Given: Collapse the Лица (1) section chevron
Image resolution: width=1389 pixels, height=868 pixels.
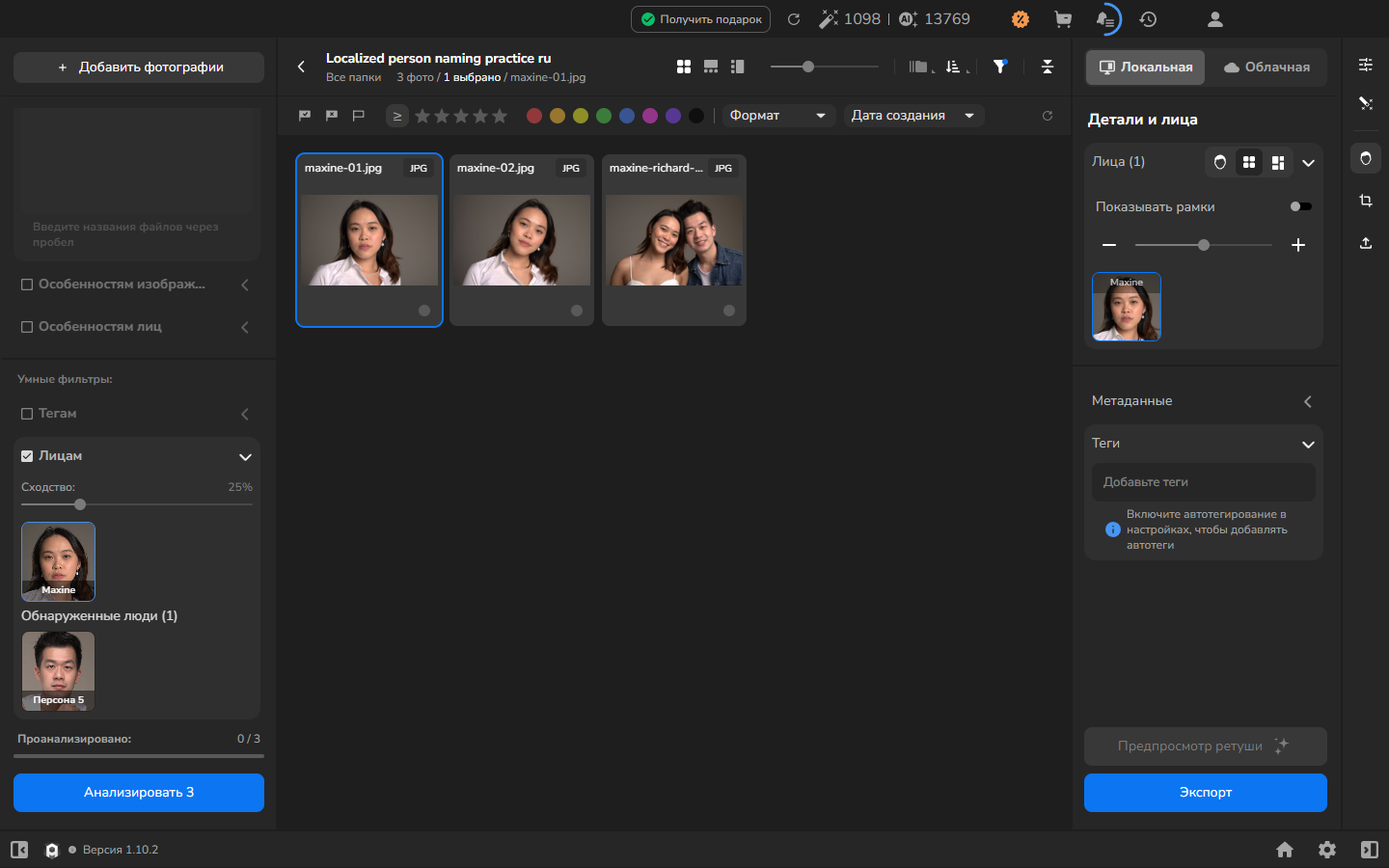Looking at the screenshot, I should (x=1308, y=163).
